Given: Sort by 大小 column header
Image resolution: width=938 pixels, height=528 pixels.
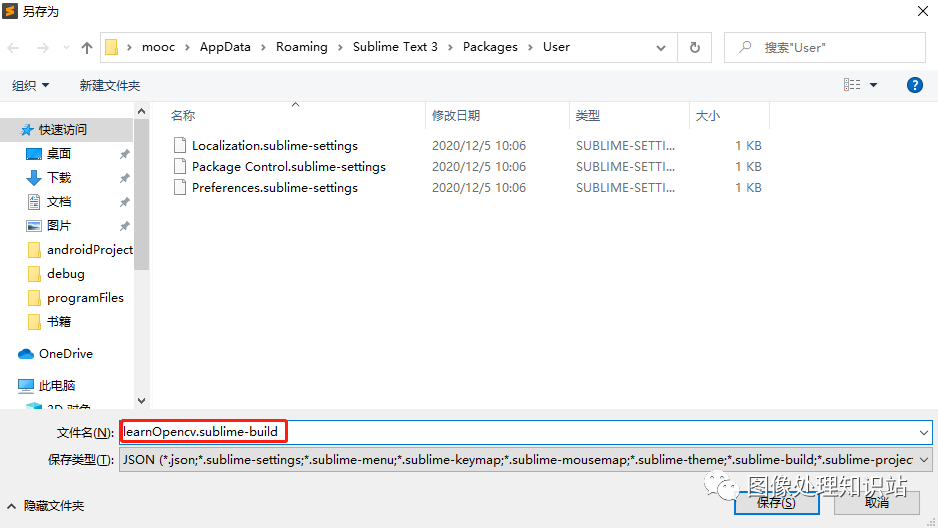Looking at the screenshot, I should click(708, 115).
